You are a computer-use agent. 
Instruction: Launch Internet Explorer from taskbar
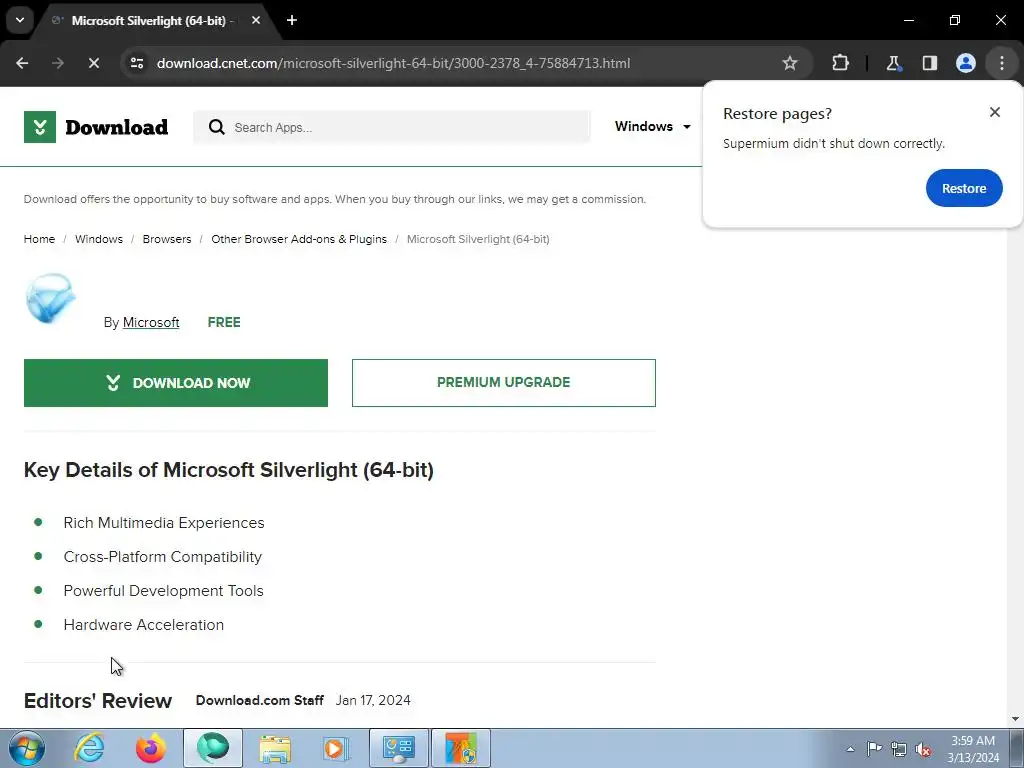[x=89, y=748]
